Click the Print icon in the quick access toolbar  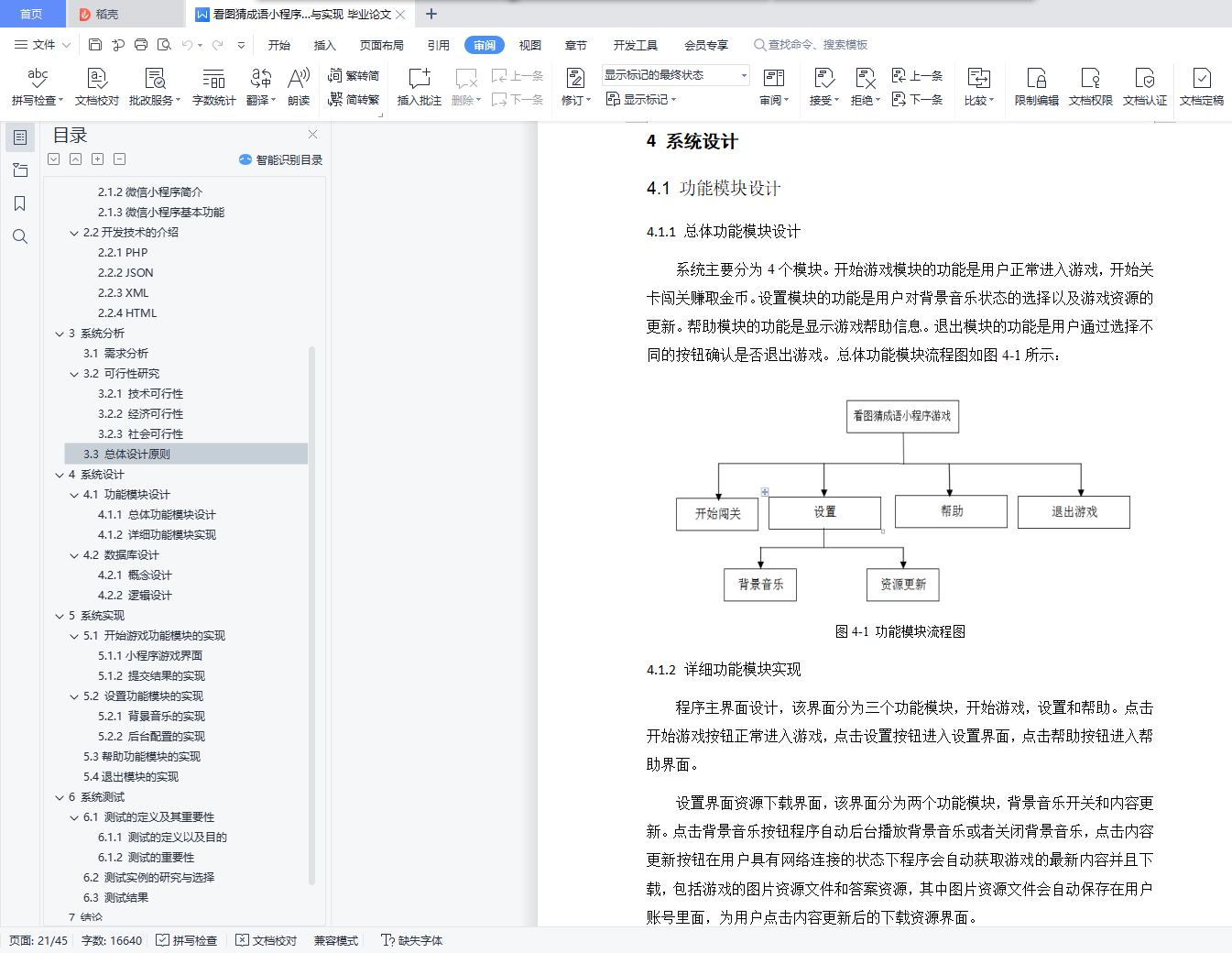(x=141, y=44)
